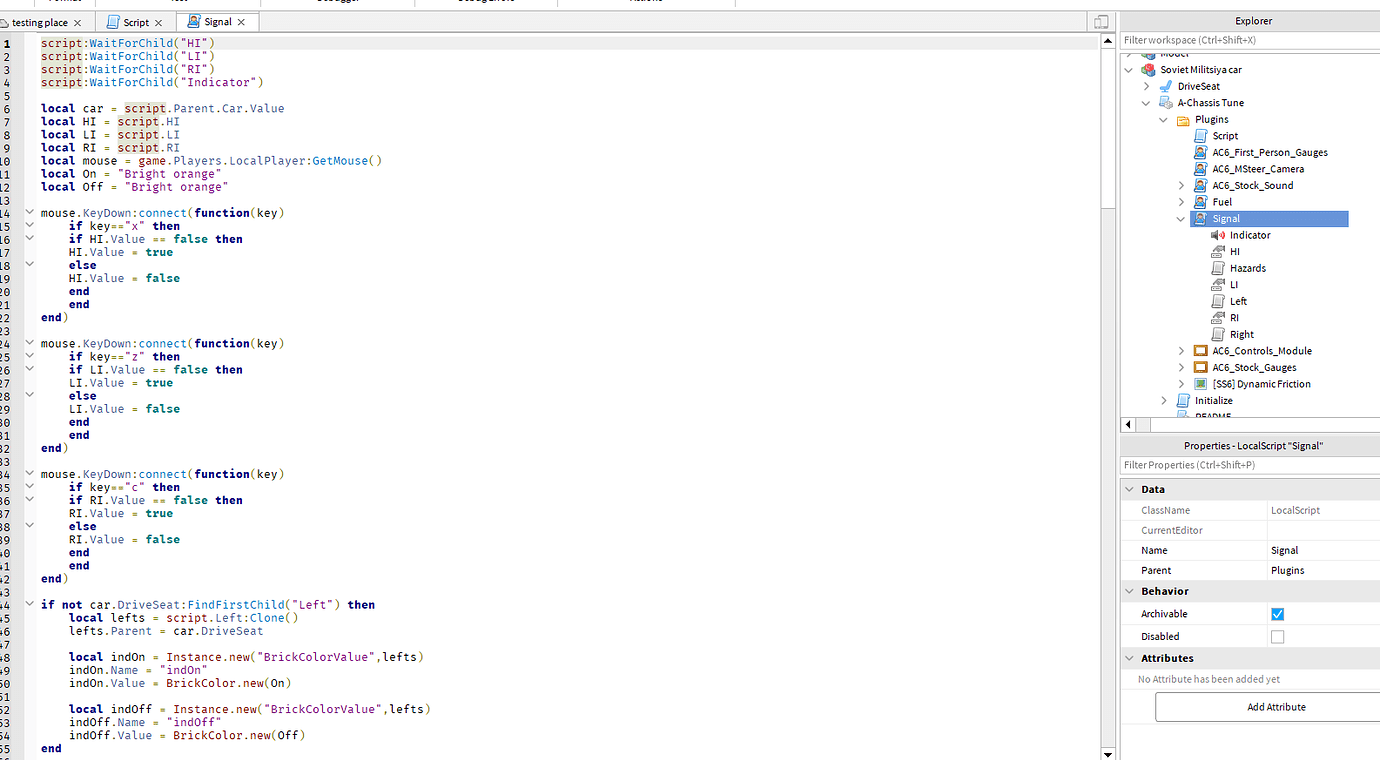The image size is (1380, 760).
Task: Collapse the Attributes properties section
Action: (1130, 658)
